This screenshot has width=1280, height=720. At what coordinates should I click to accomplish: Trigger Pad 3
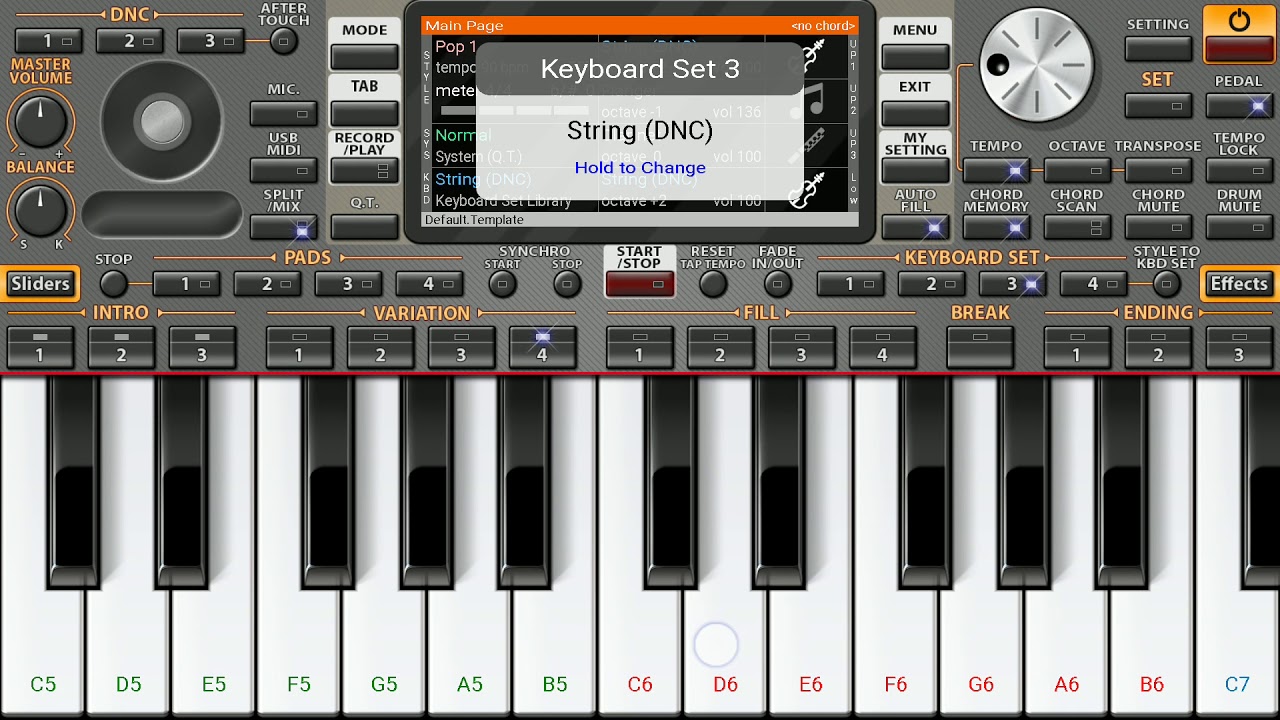(x=349, y=284)
